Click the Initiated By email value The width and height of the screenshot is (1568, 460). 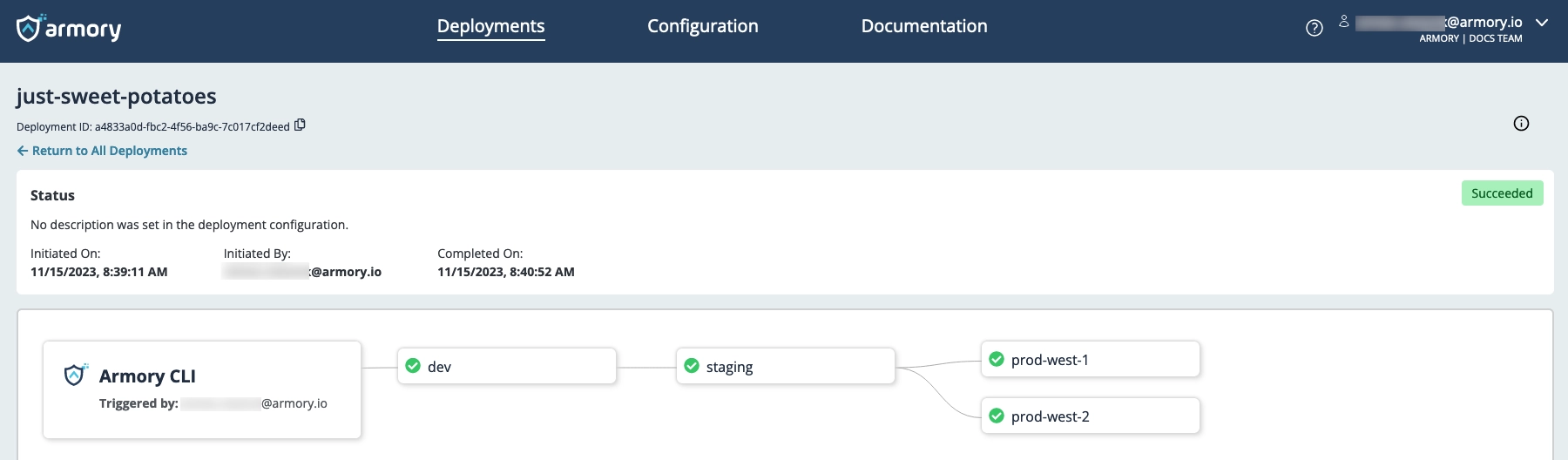pos(302,272)
